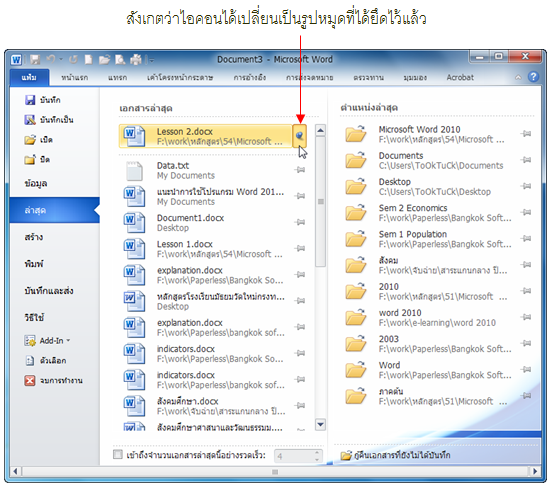Click the Redo icon in title bar

pos(73,59)
